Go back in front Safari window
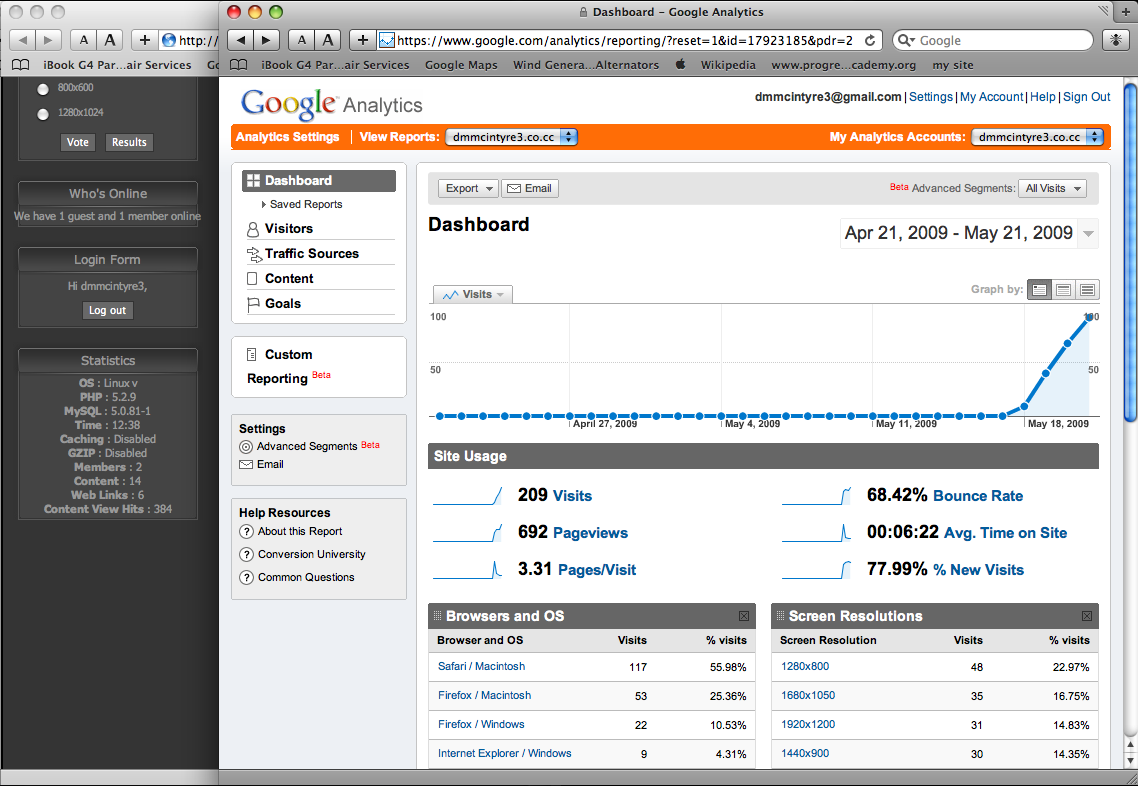Screen dimensions: 1138x786 pos(241,40)
